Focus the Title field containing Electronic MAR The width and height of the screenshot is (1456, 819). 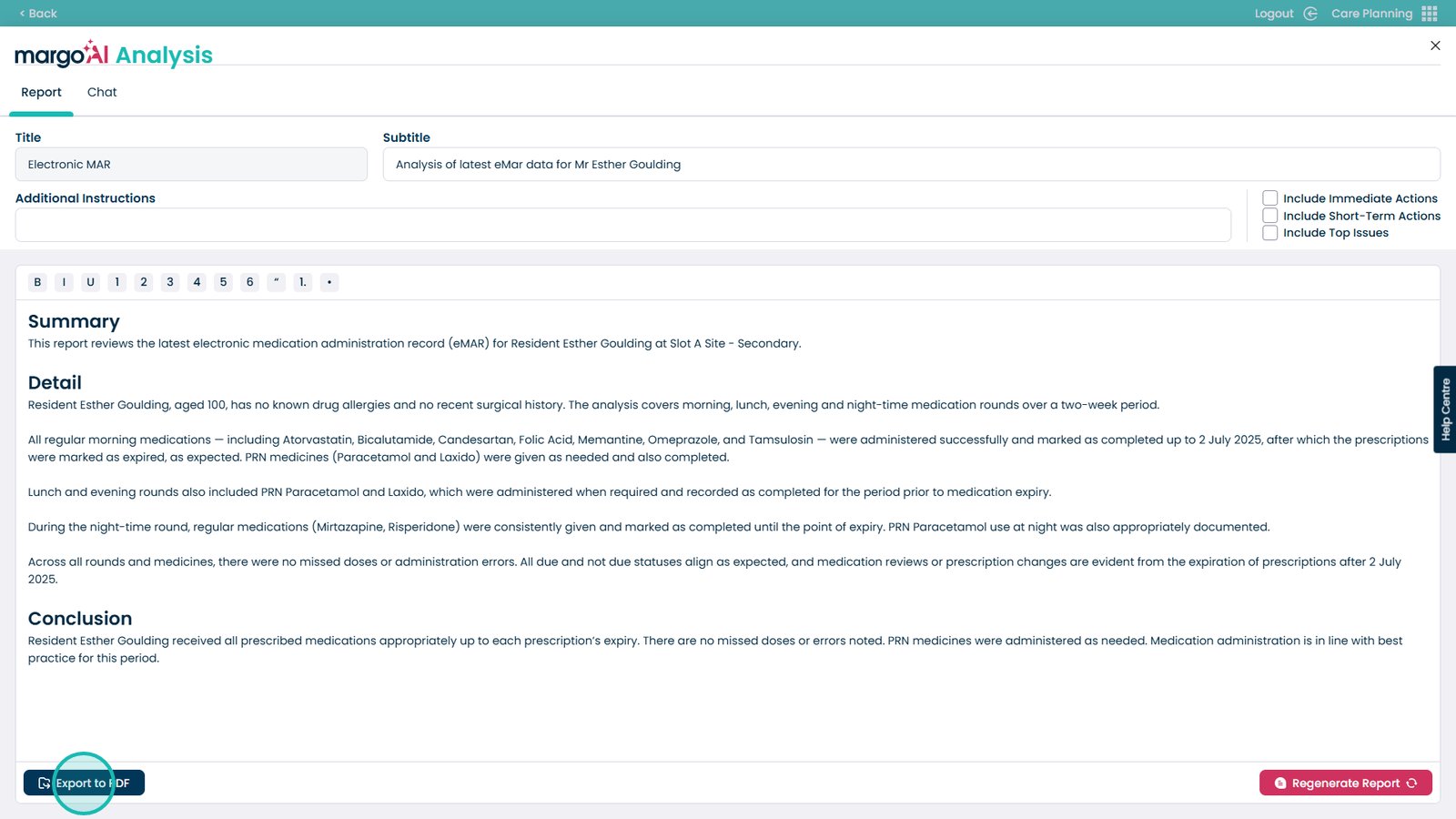pyautogui.click(x=191, y=165)
